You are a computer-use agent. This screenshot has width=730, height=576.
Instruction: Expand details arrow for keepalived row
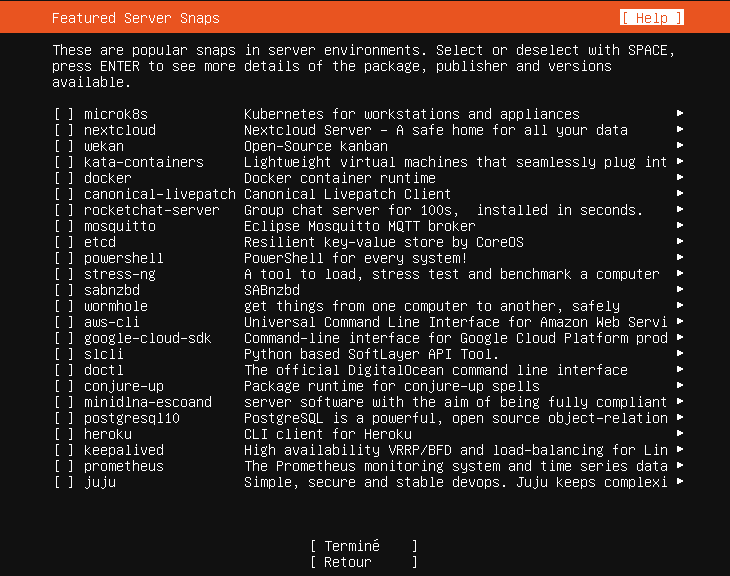680,449
